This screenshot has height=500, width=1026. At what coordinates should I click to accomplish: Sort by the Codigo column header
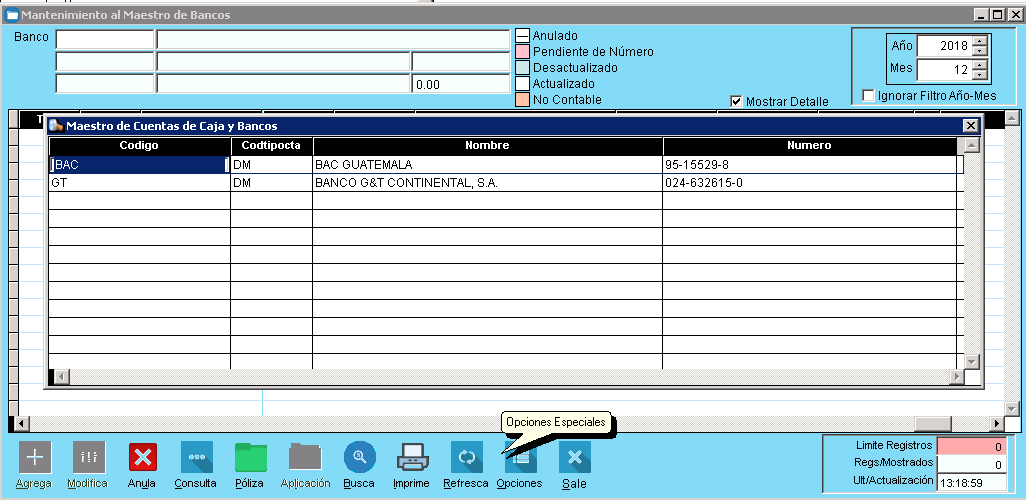[139, 145]
